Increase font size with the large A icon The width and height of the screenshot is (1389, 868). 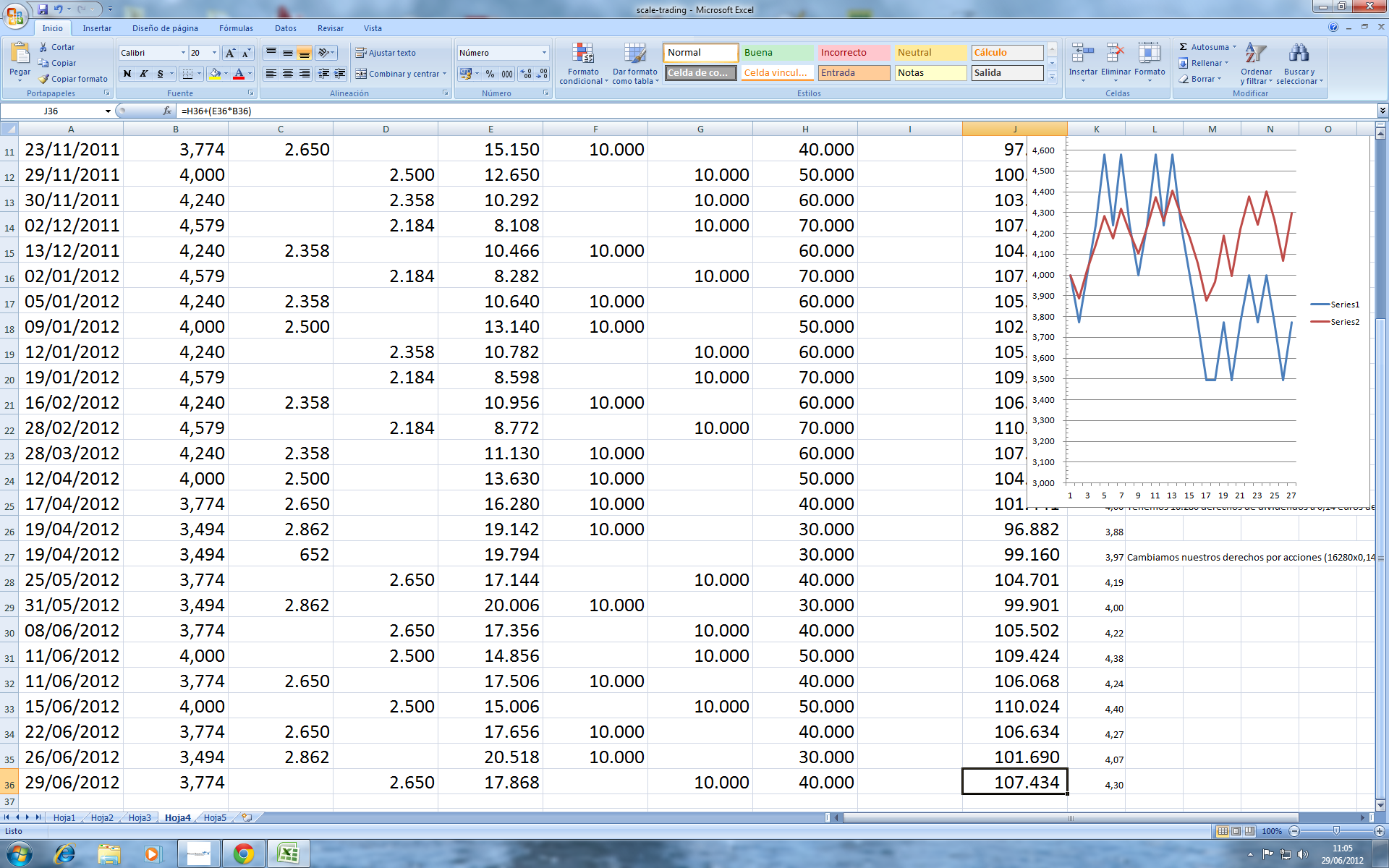tap(230, 53)
